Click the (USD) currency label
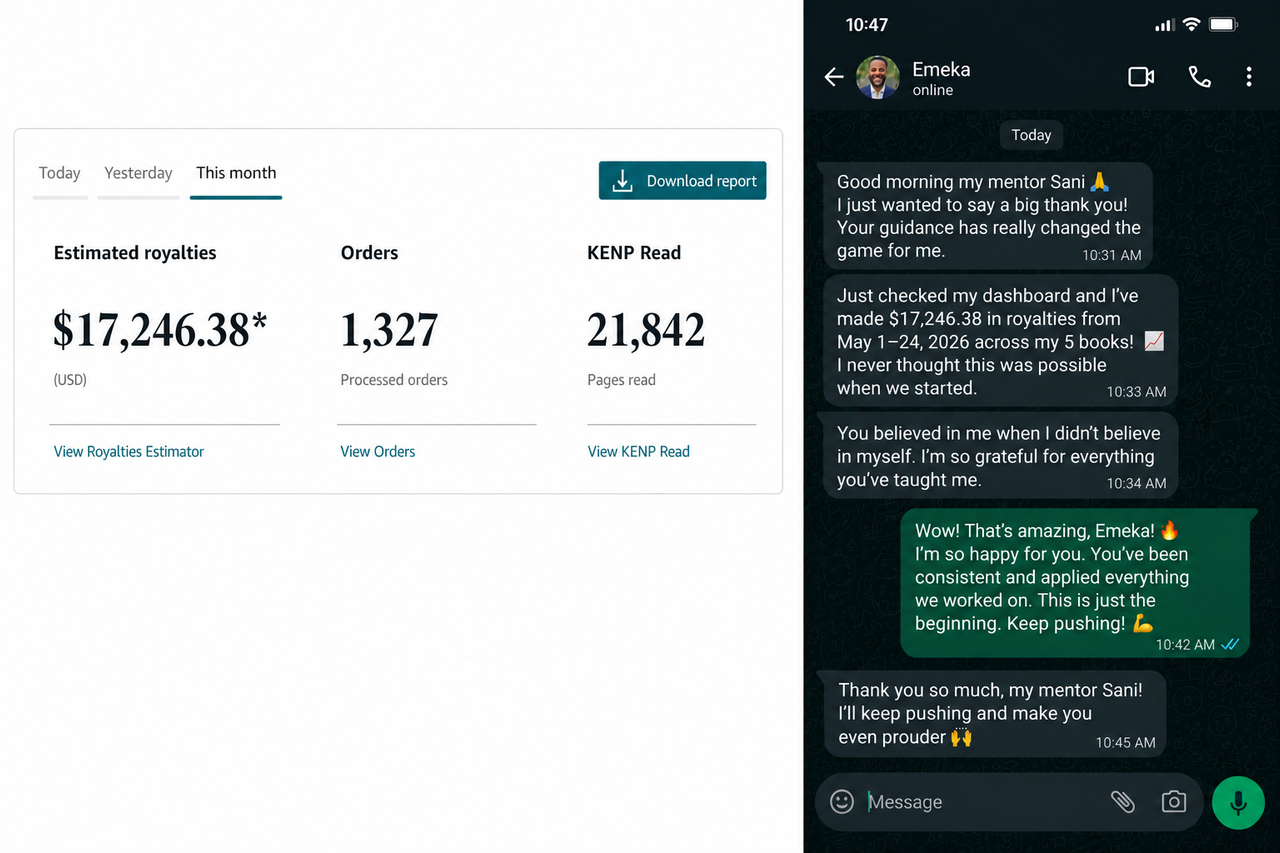Viewport: 1280px width, 853px height. (x=70, y=380)
